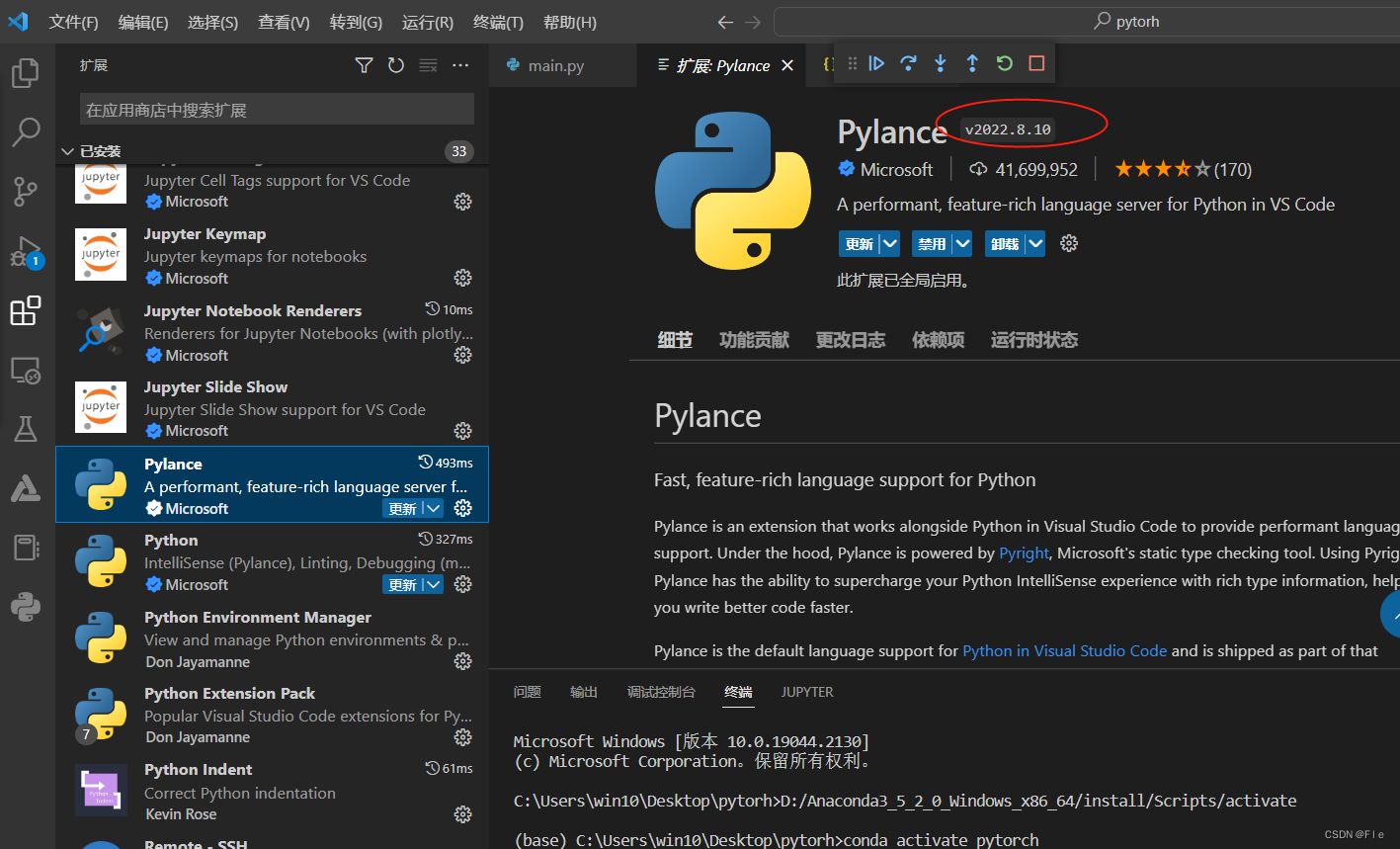Screen dimensions: 1400x849
Task: Continue debugging from debug toolbar
Action: pyautogui.click(x=876, y=63)
